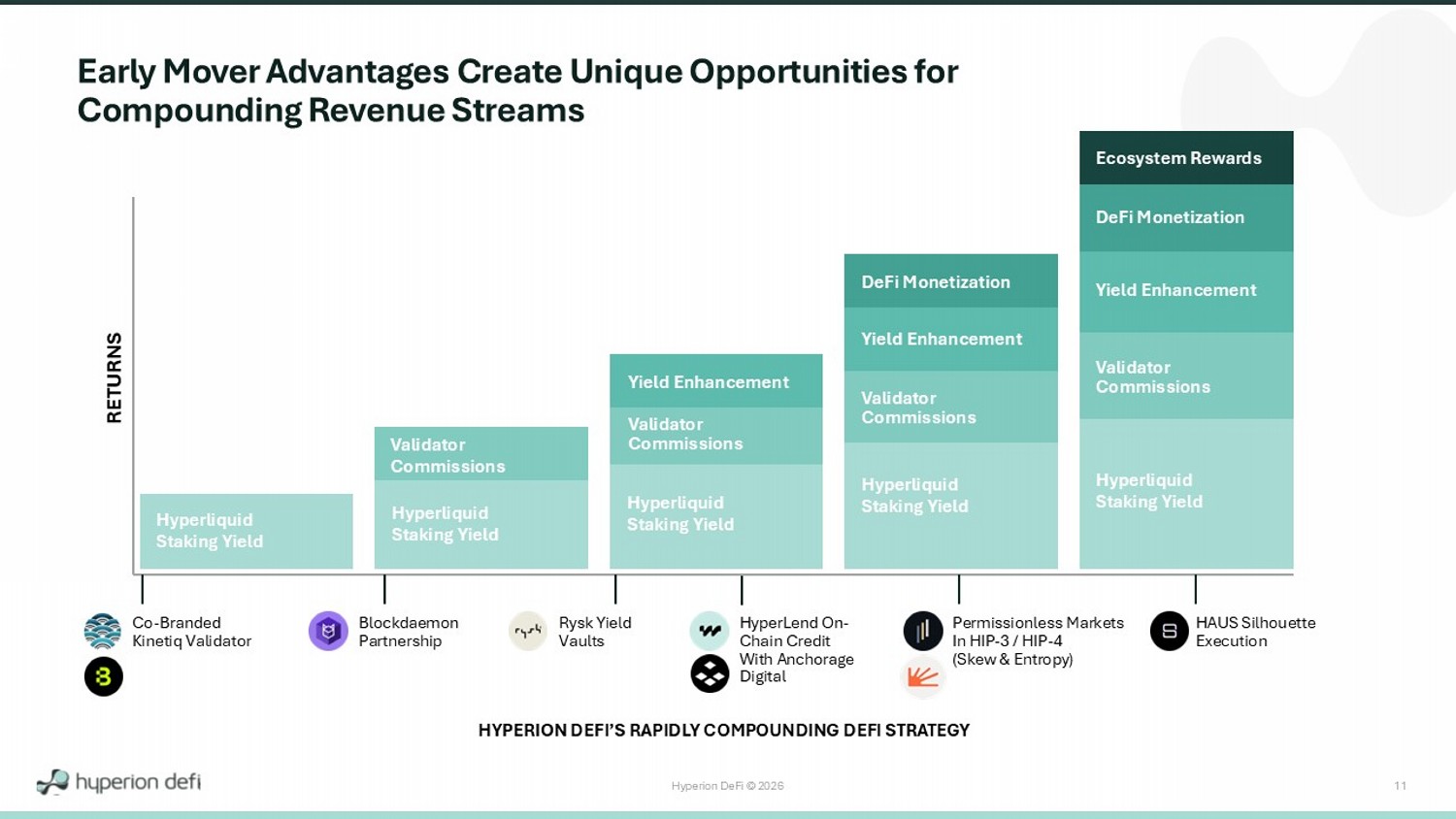Screen dimensions: 1456x819
Task: Click the HyperLend logo icon
Action: pos(710,631)
